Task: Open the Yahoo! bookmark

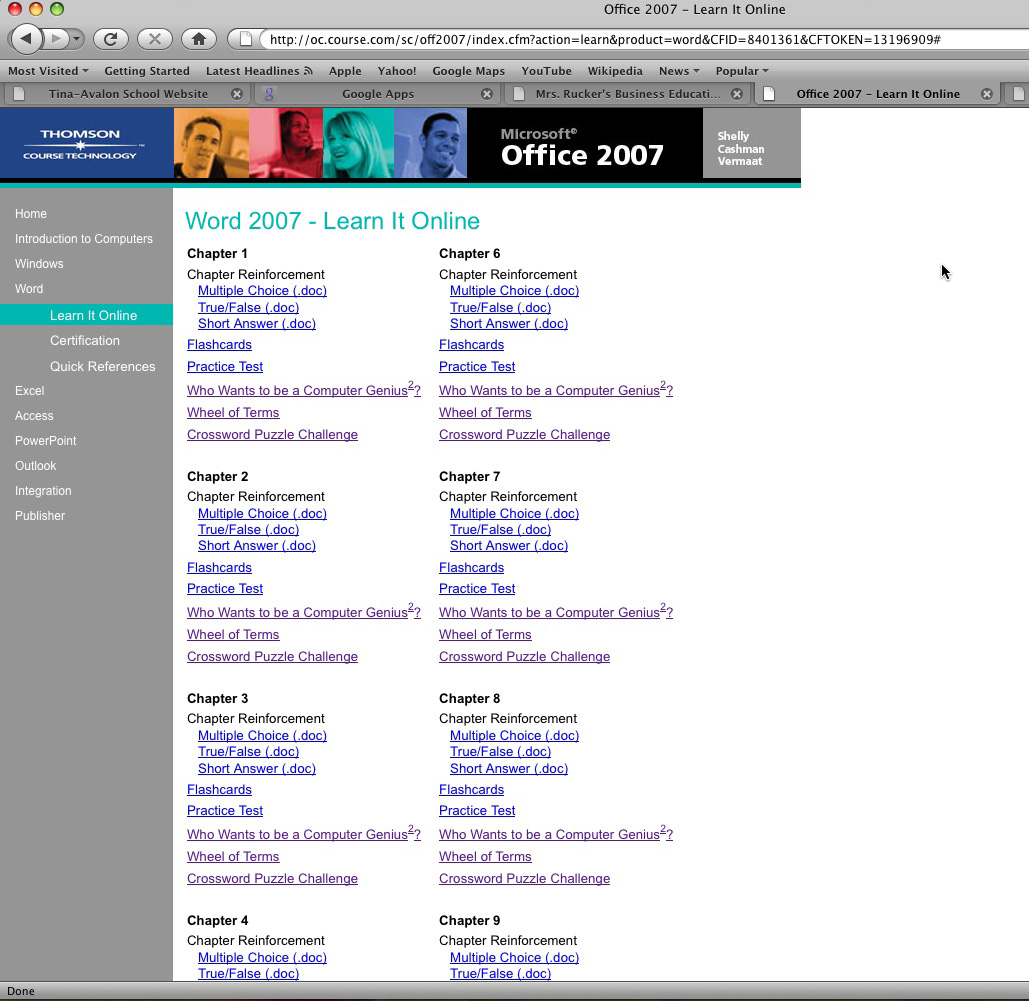Action: pyautogui.click(x=397, y=71)
